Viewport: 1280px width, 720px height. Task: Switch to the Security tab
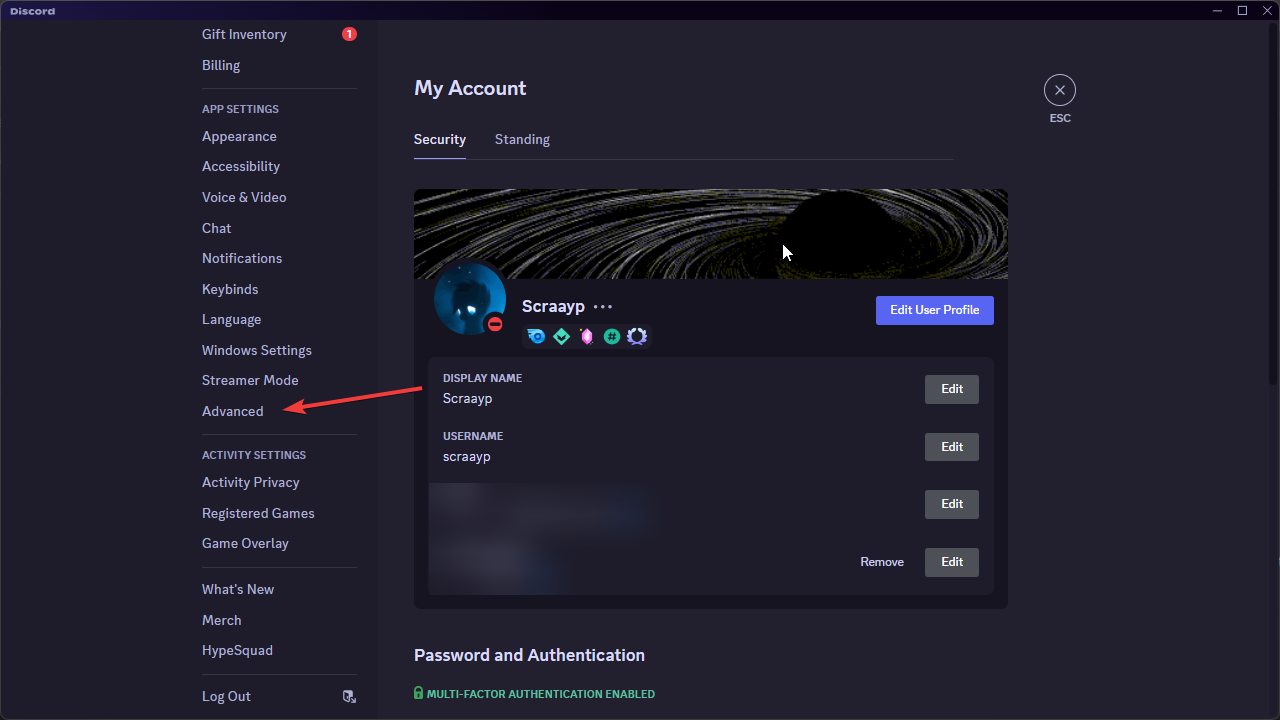(x=440, y=140)
